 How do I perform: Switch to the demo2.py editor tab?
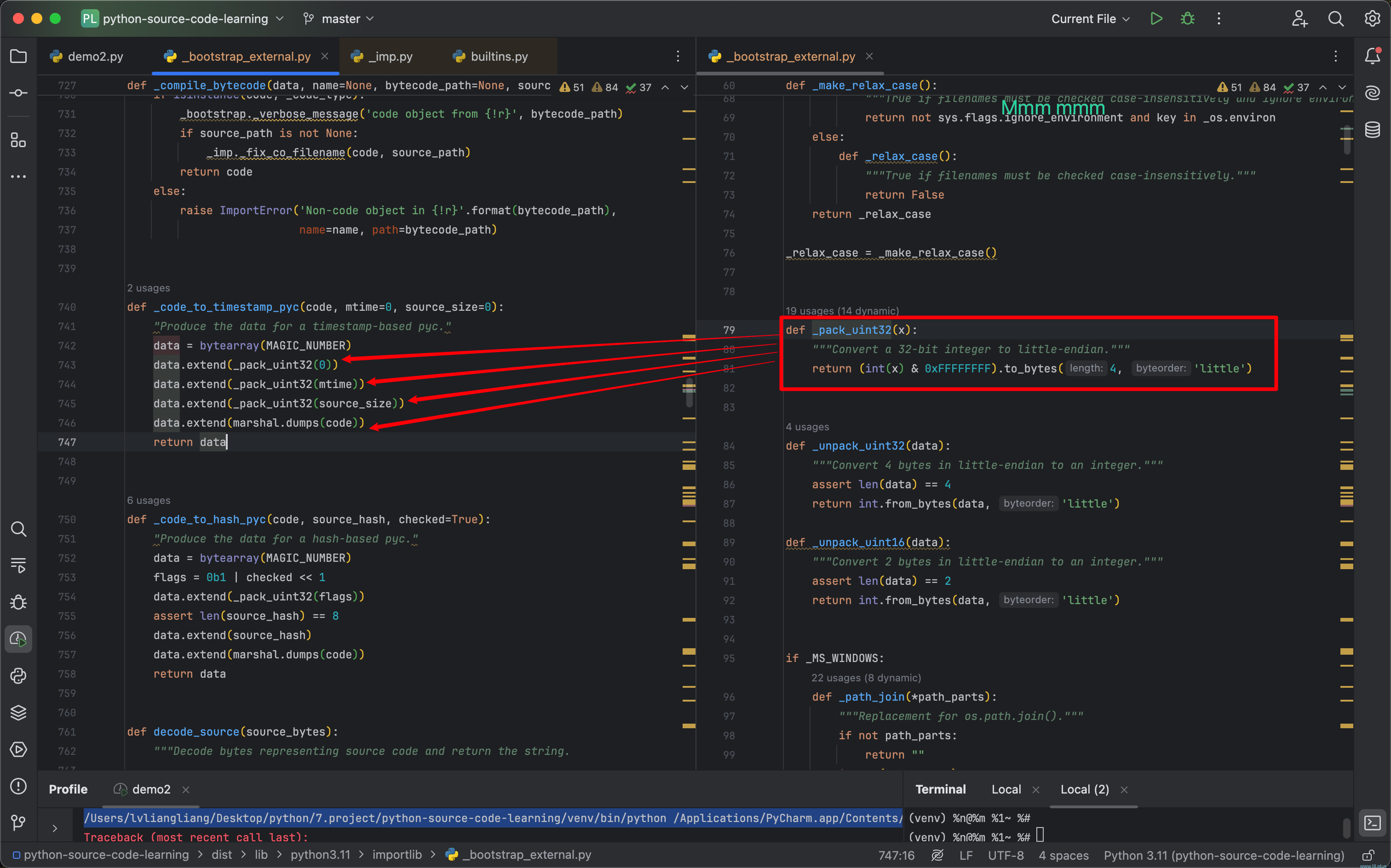tap(87, 56)
